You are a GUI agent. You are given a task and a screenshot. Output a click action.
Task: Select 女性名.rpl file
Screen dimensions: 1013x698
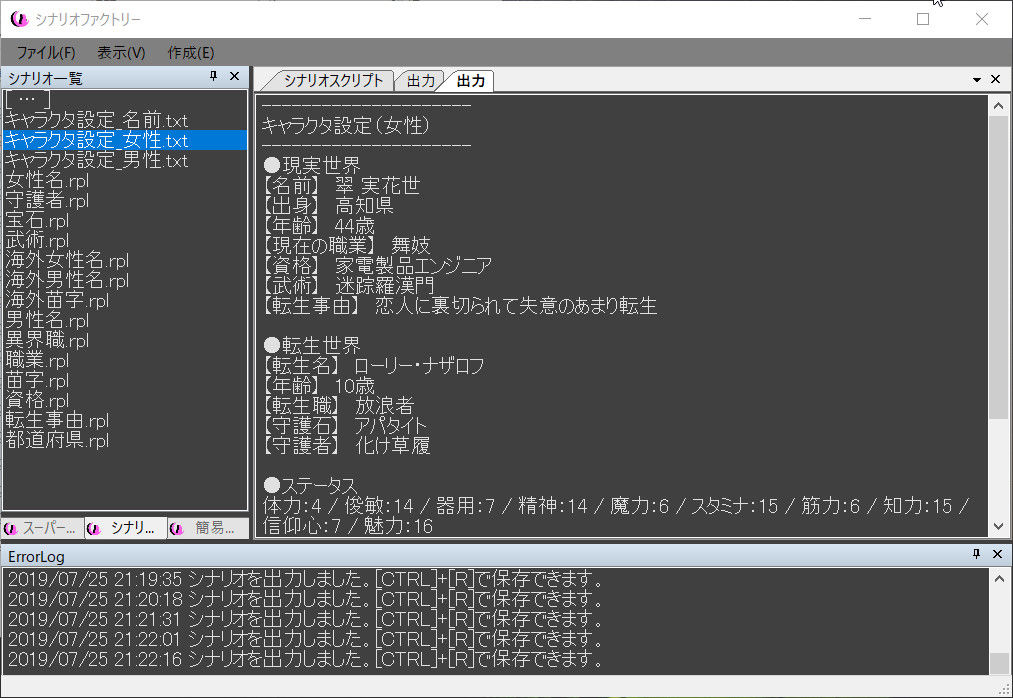(x=47, y=180)
